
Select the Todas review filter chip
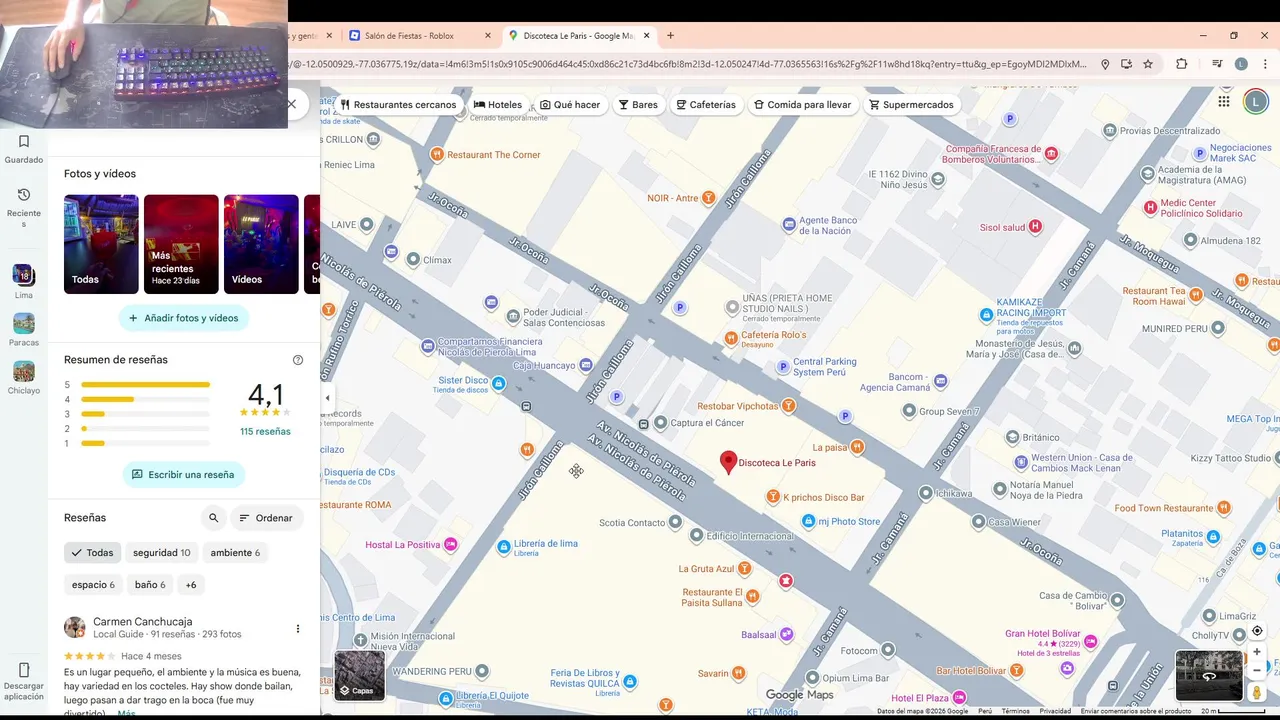tap(92, 553)
